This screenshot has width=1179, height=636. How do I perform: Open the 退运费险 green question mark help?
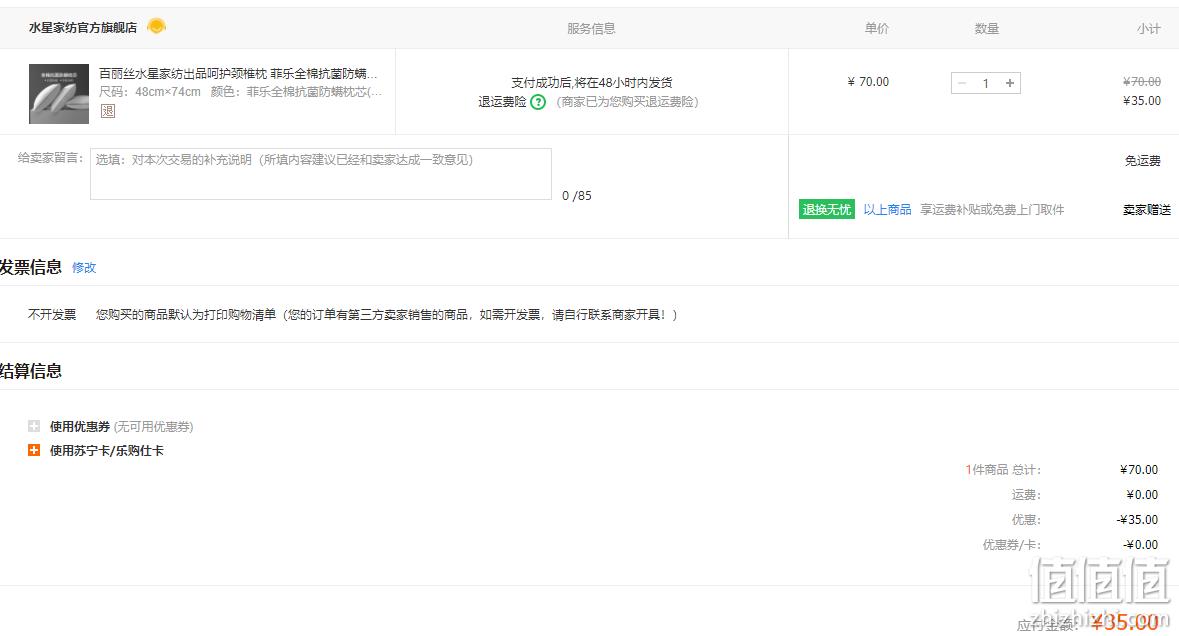tap(538, 102)
